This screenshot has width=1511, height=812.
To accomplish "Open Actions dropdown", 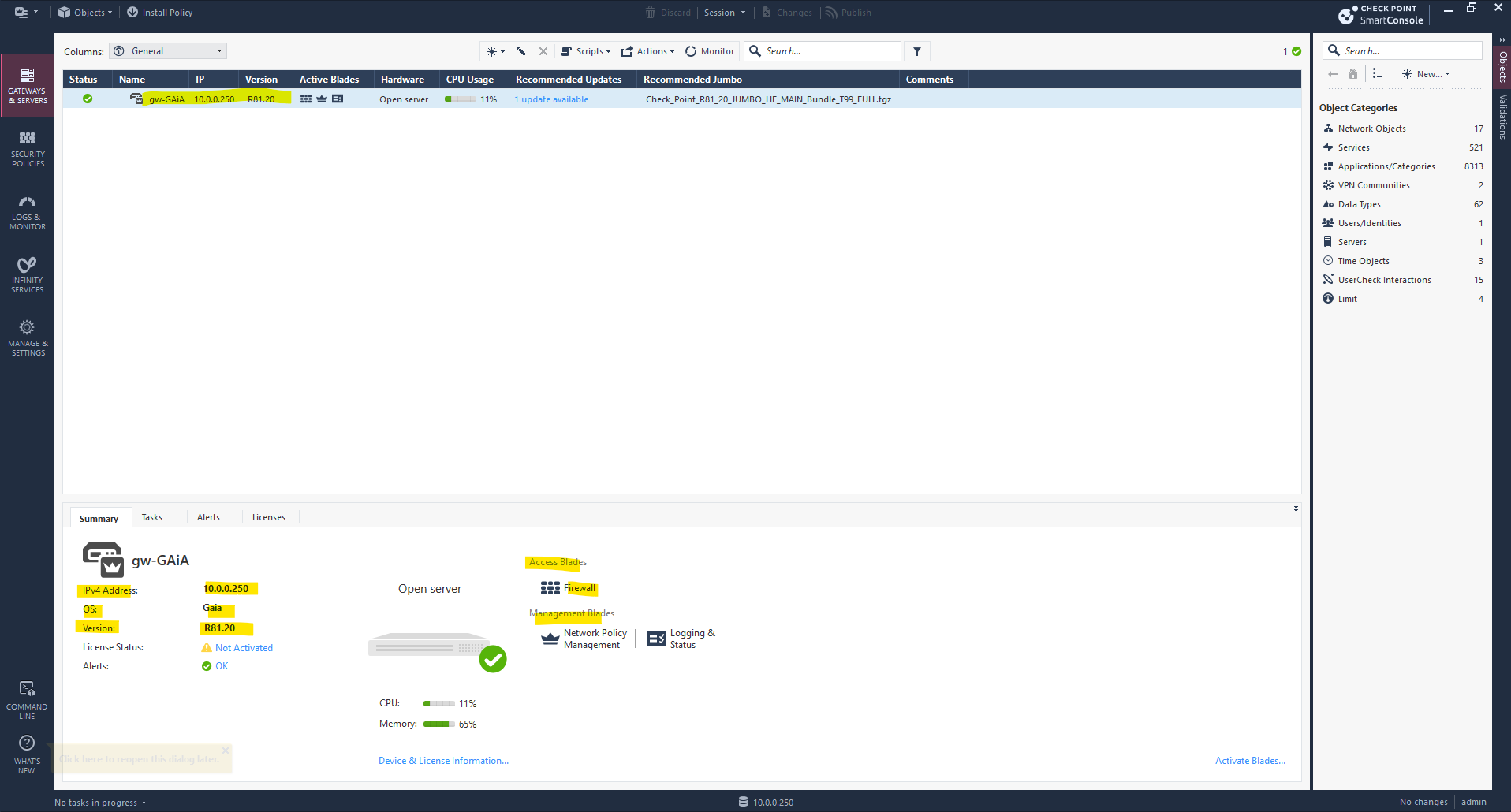I will [648, 51].
